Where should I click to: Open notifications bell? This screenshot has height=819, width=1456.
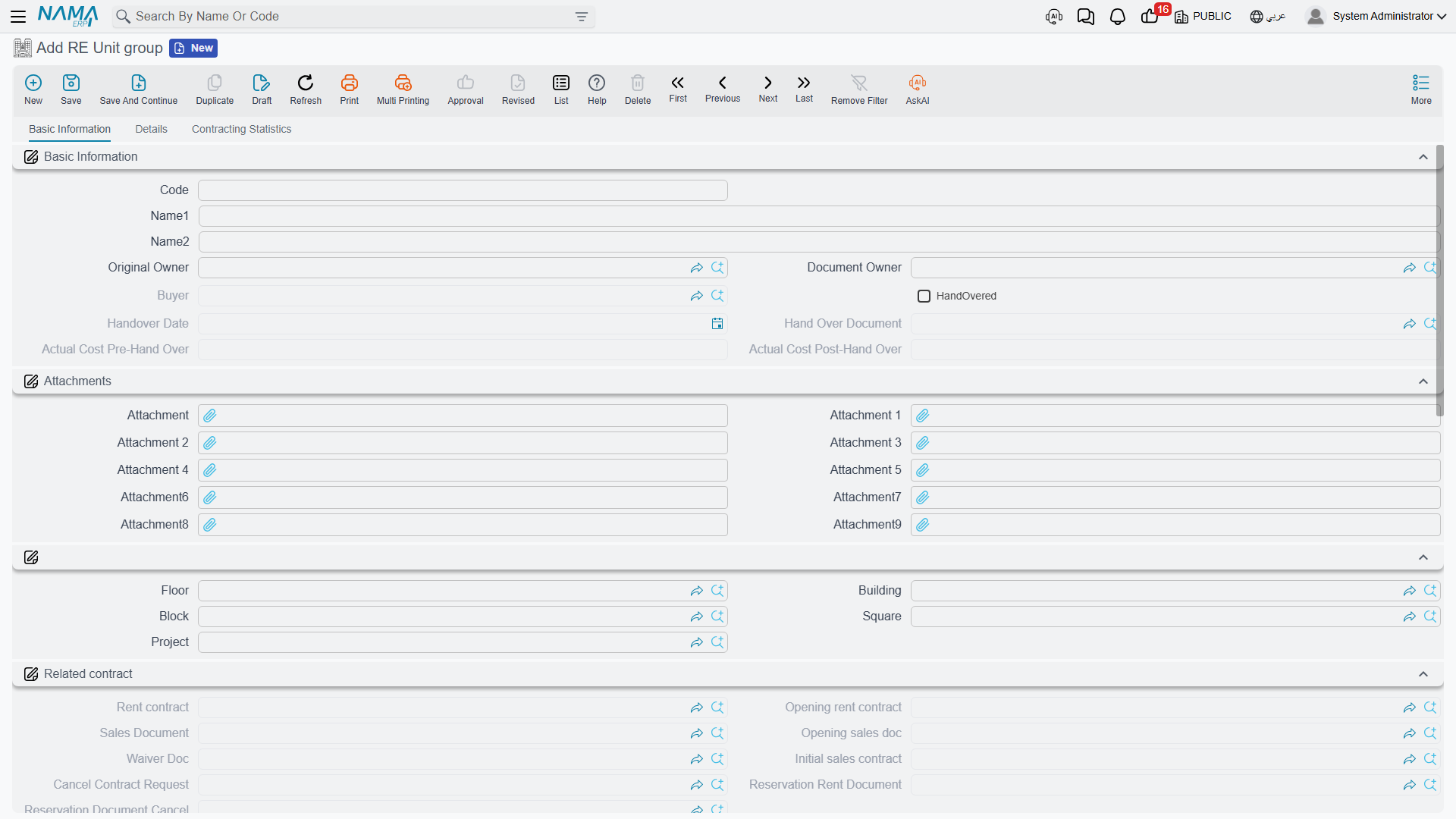[x=1117, y=17]
